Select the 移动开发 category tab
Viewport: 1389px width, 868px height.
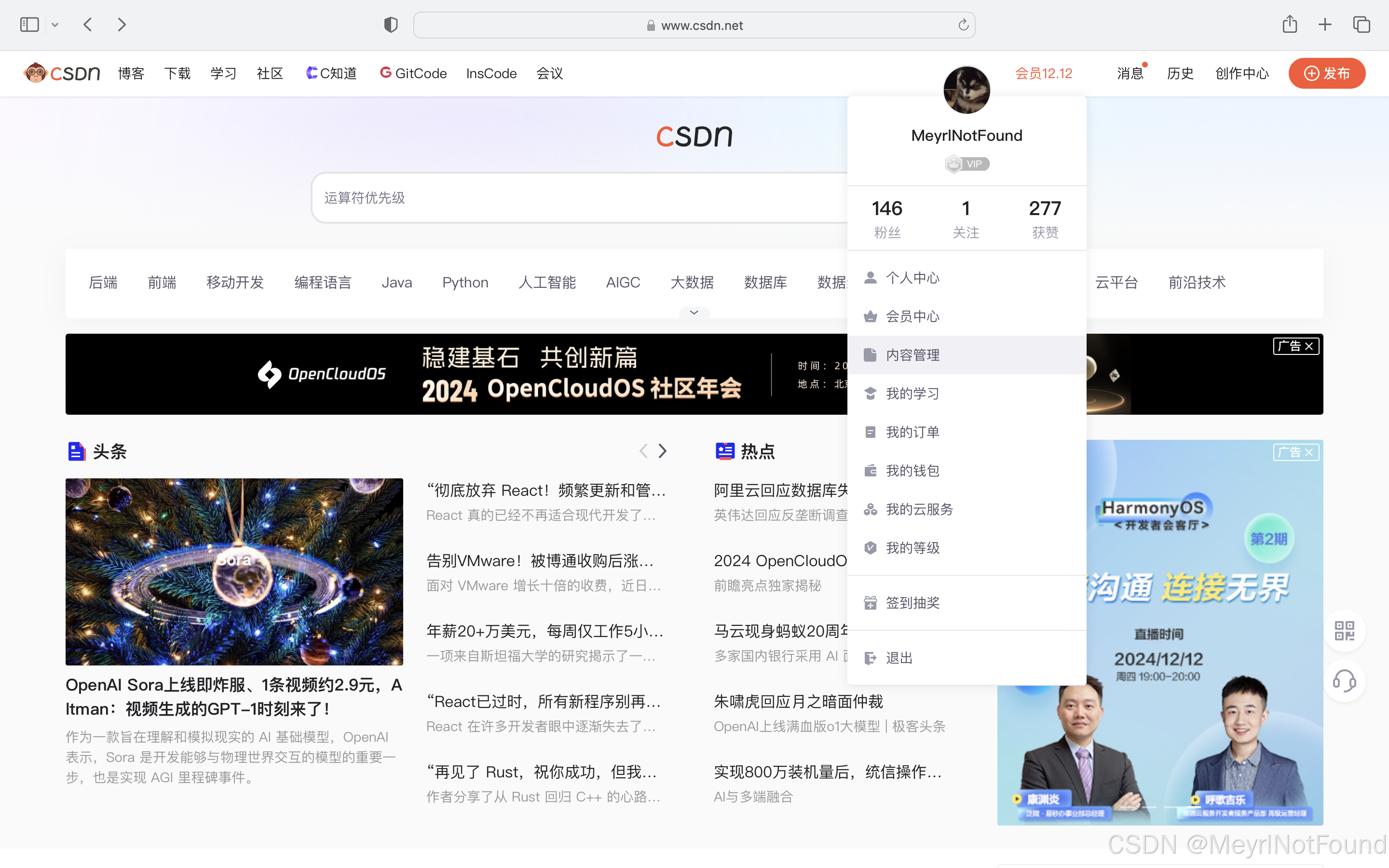235,283
